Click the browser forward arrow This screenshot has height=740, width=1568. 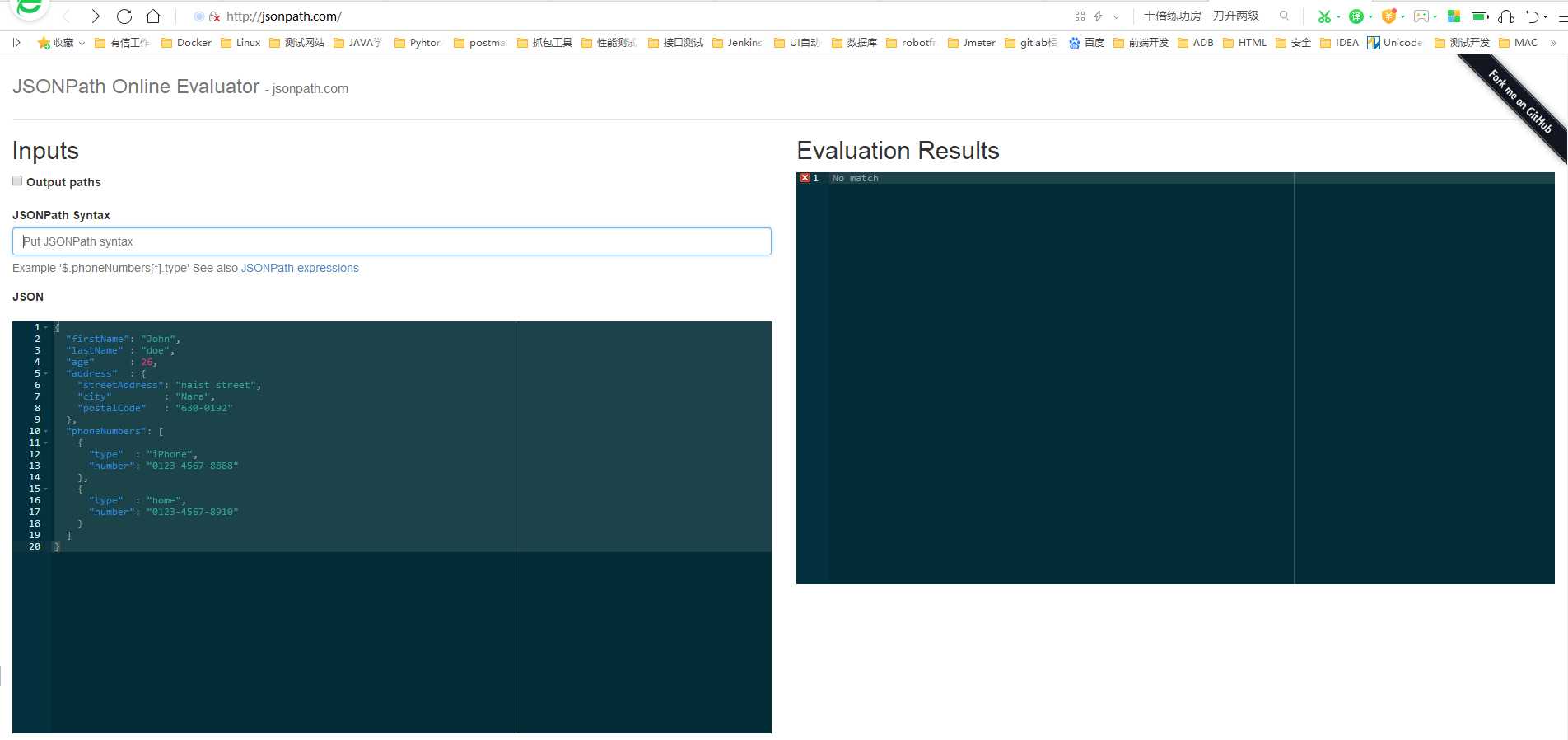[96, 16]
